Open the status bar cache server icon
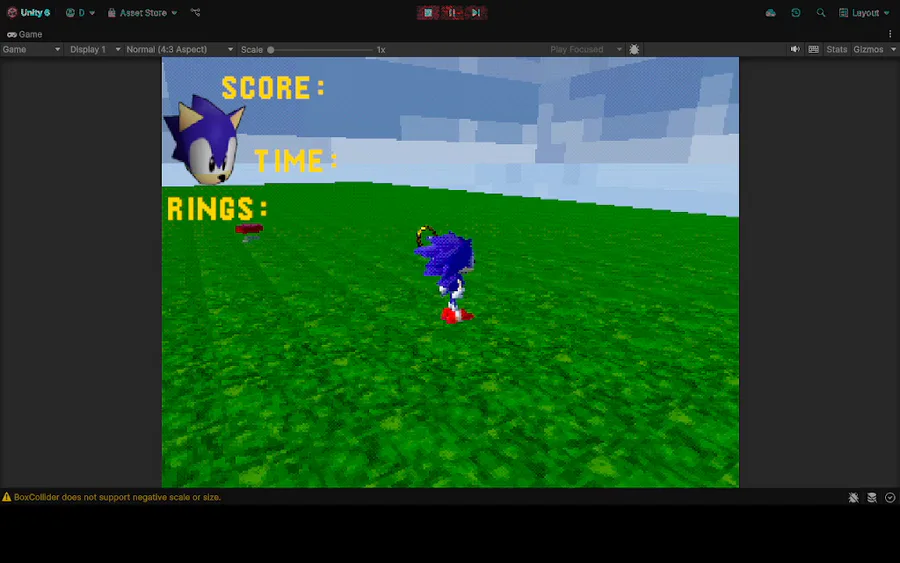This screenshot has height=563, width=900. 872,498
